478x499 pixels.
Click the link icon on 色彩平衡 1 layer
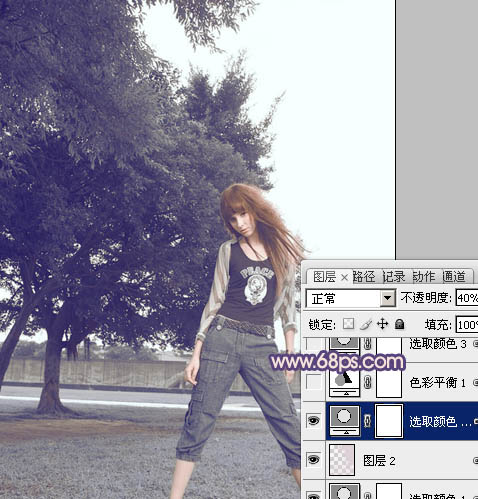coord(368,382)
